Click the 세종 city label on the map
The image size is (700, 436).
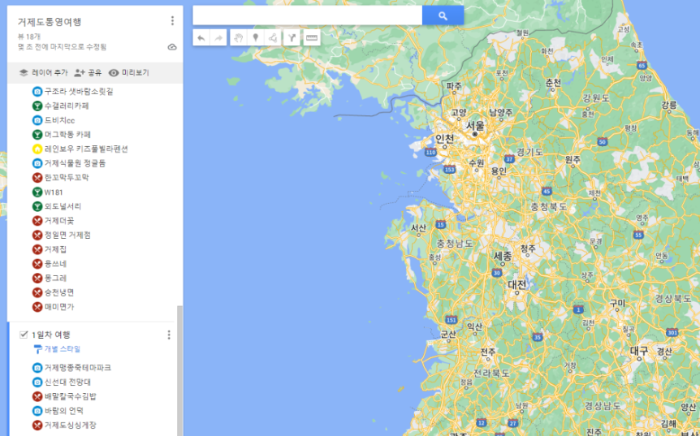503,256
